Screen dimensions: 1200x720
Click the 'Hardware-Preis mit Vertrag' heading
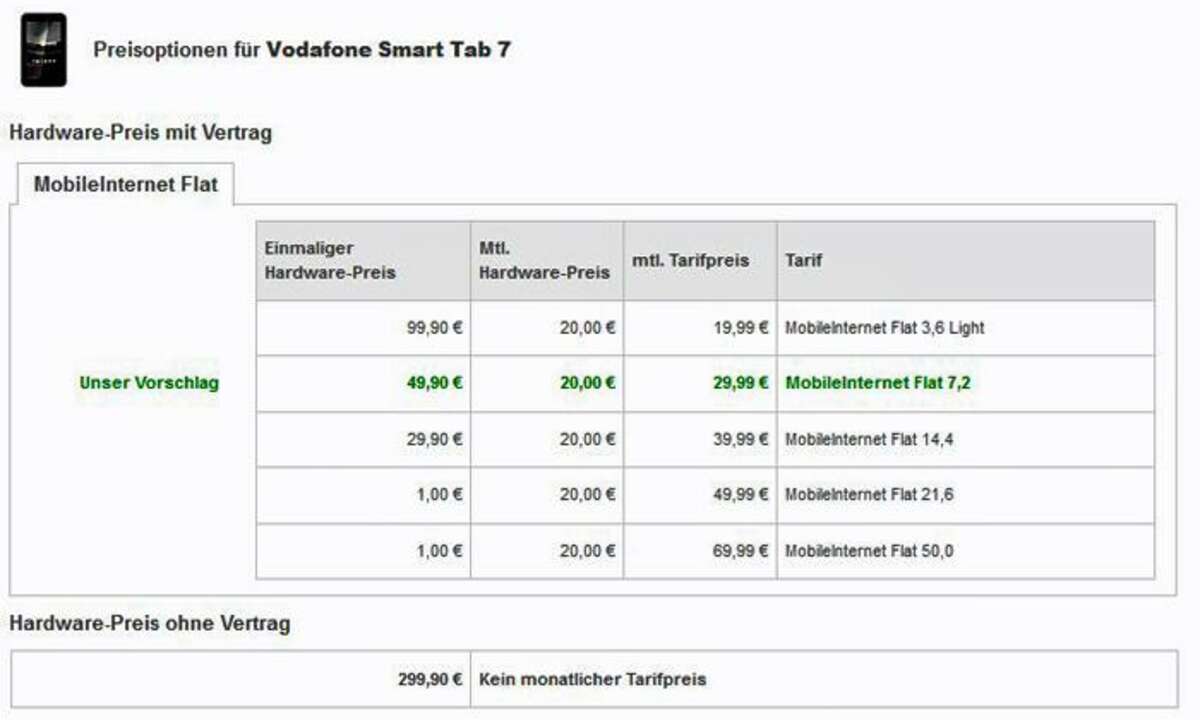tap(141, 132)
